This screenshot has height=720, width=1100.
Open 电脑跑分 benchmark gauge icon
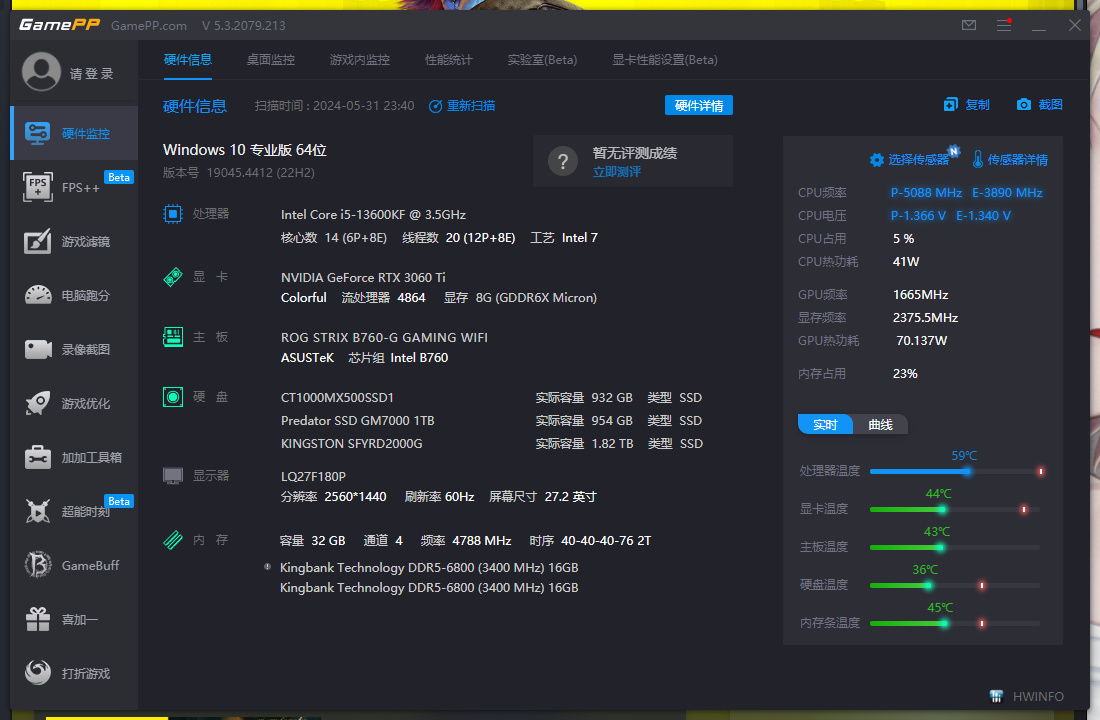pyautogui.click(x=38, y=295)
